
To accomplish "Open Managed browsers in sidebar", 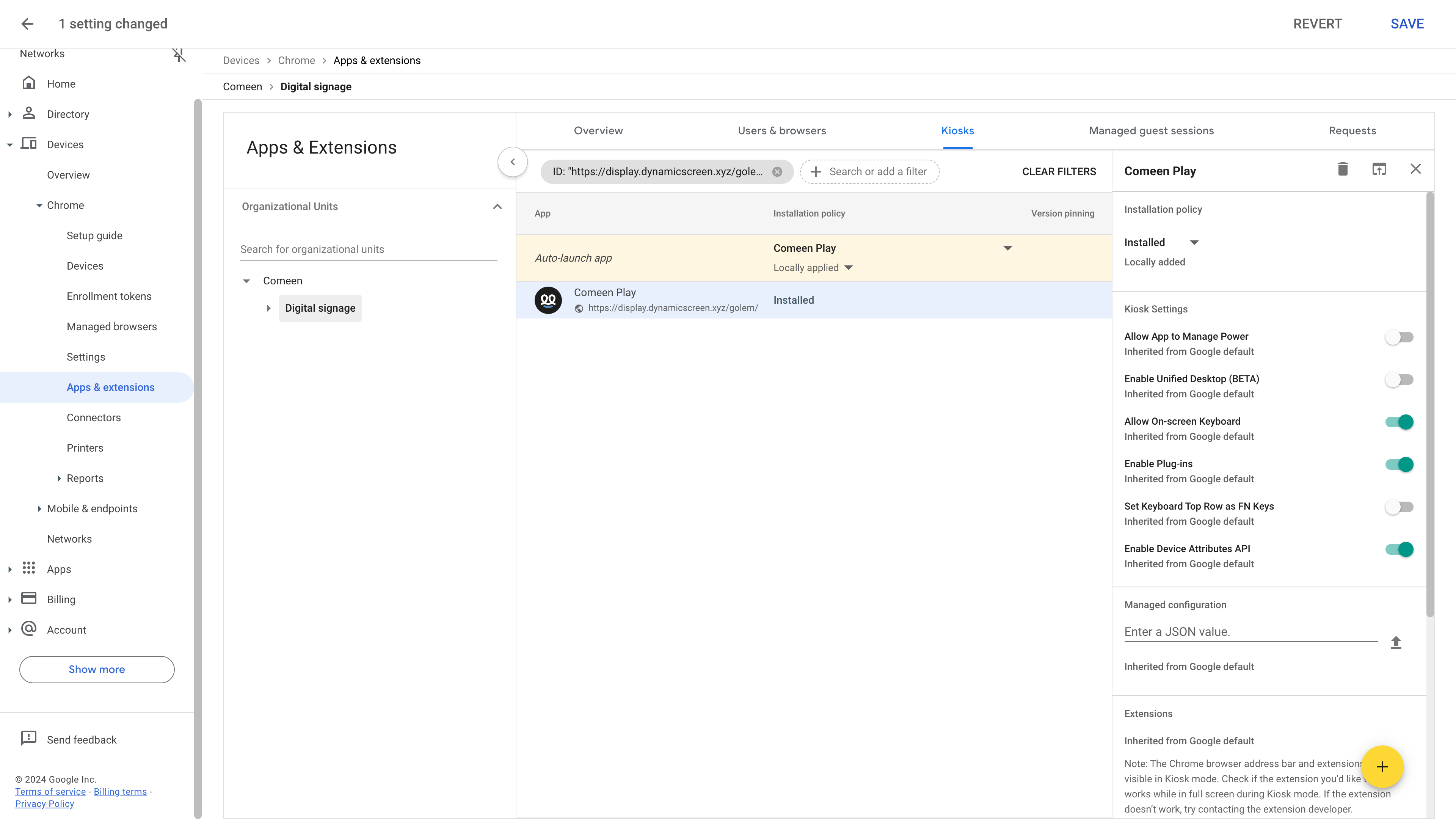I will click(112, 327).
